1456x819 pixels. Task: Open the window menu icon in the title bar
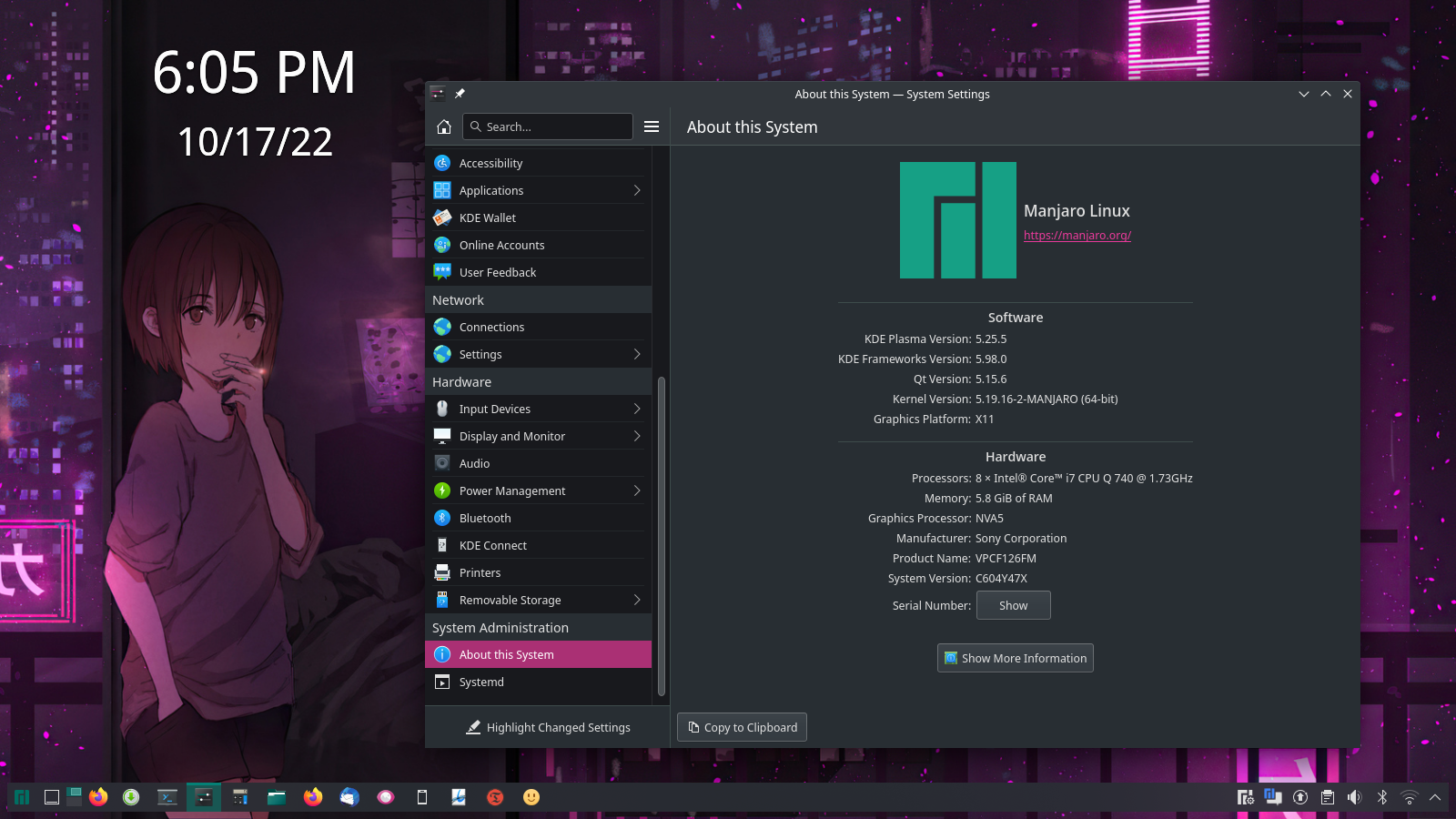coord(438,94)
